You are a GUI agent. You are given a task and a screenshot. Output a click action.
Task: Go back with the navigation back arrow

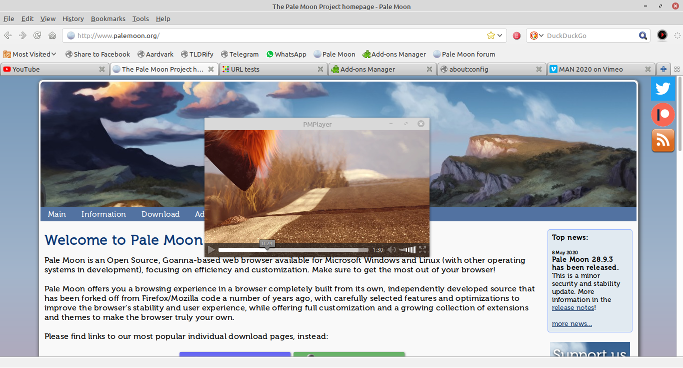8,36
